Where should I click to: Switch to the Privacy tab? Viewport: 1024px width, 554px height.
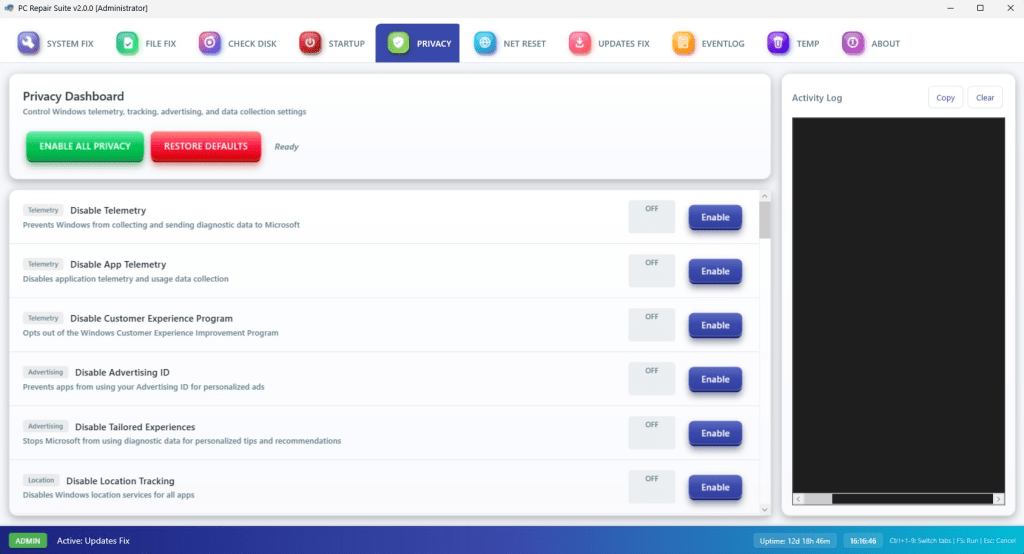[418, 43]
